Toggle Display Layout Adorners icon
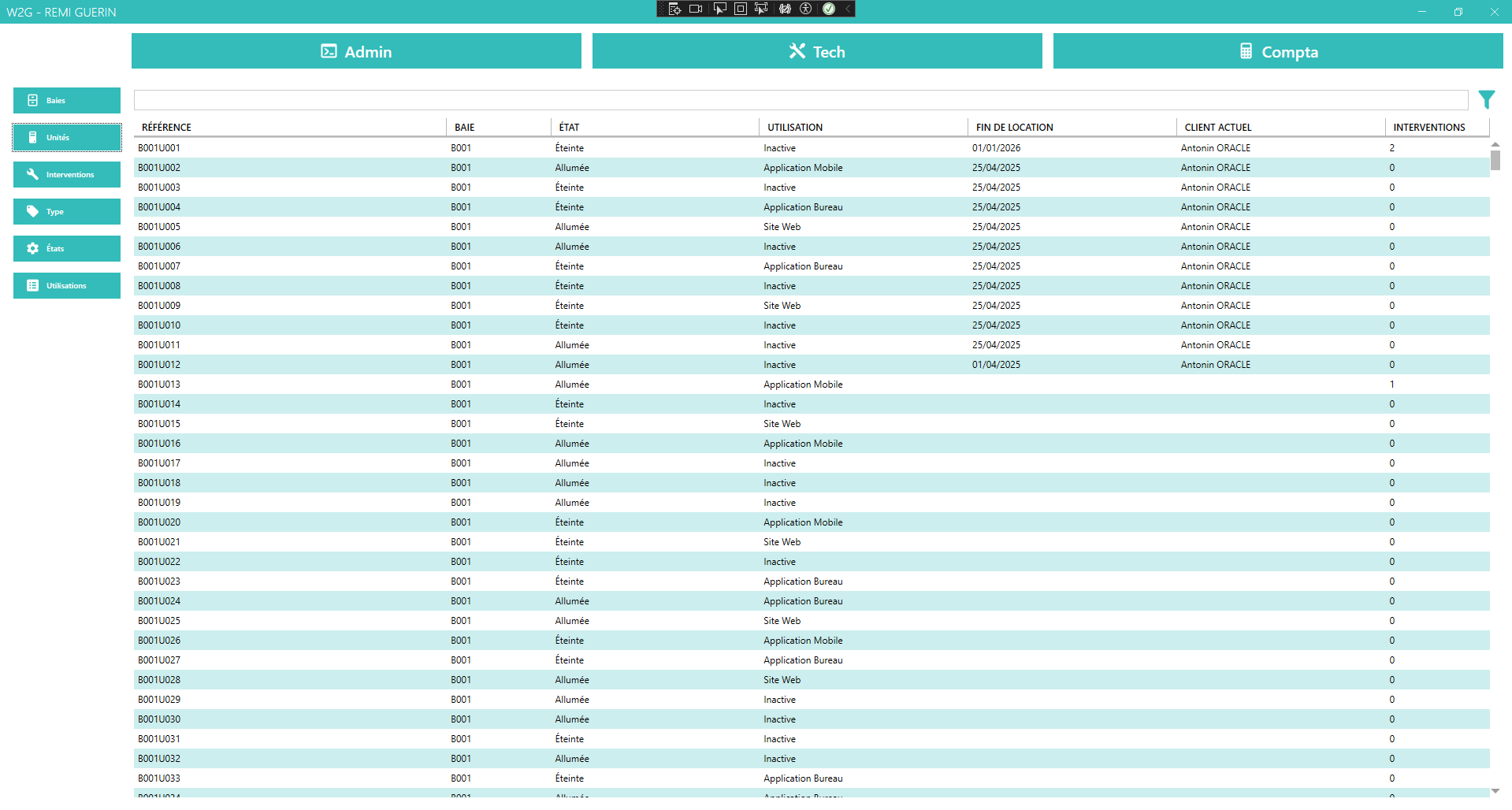This screenshot has width=1512, height=810. pos(741,9)
